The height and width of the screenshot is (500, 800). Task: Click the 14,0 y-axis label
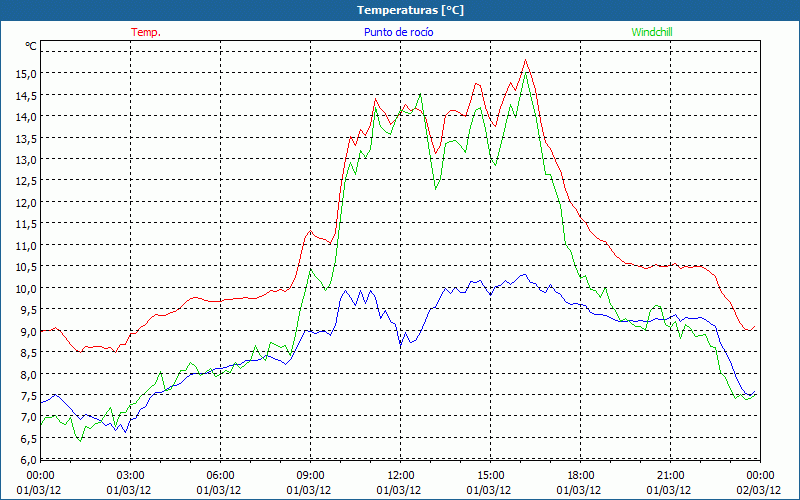[x=28, y=116]
